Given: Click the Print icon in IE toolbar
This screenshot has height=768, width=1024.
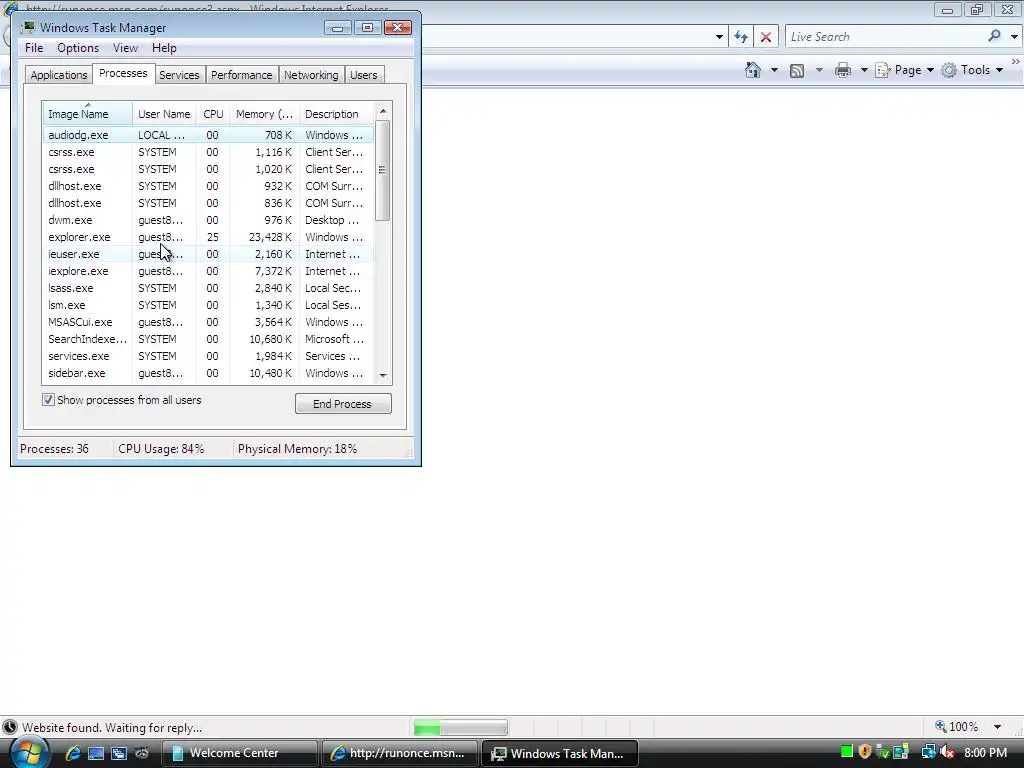Looking at the screenshot, I should tap(842, 70).
